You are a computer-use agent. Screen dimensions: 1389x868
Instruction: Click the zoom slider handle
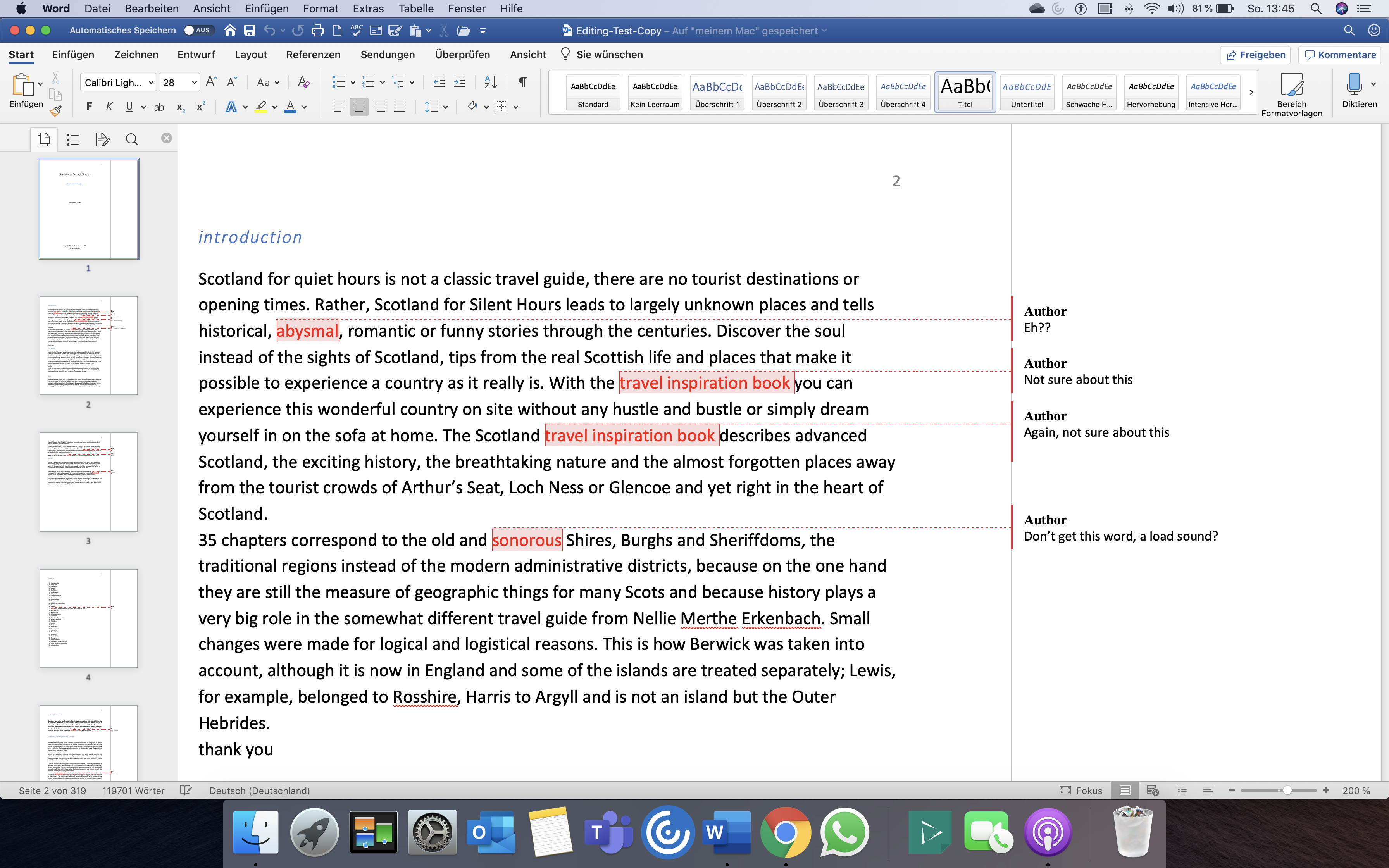click(1287, 790)
